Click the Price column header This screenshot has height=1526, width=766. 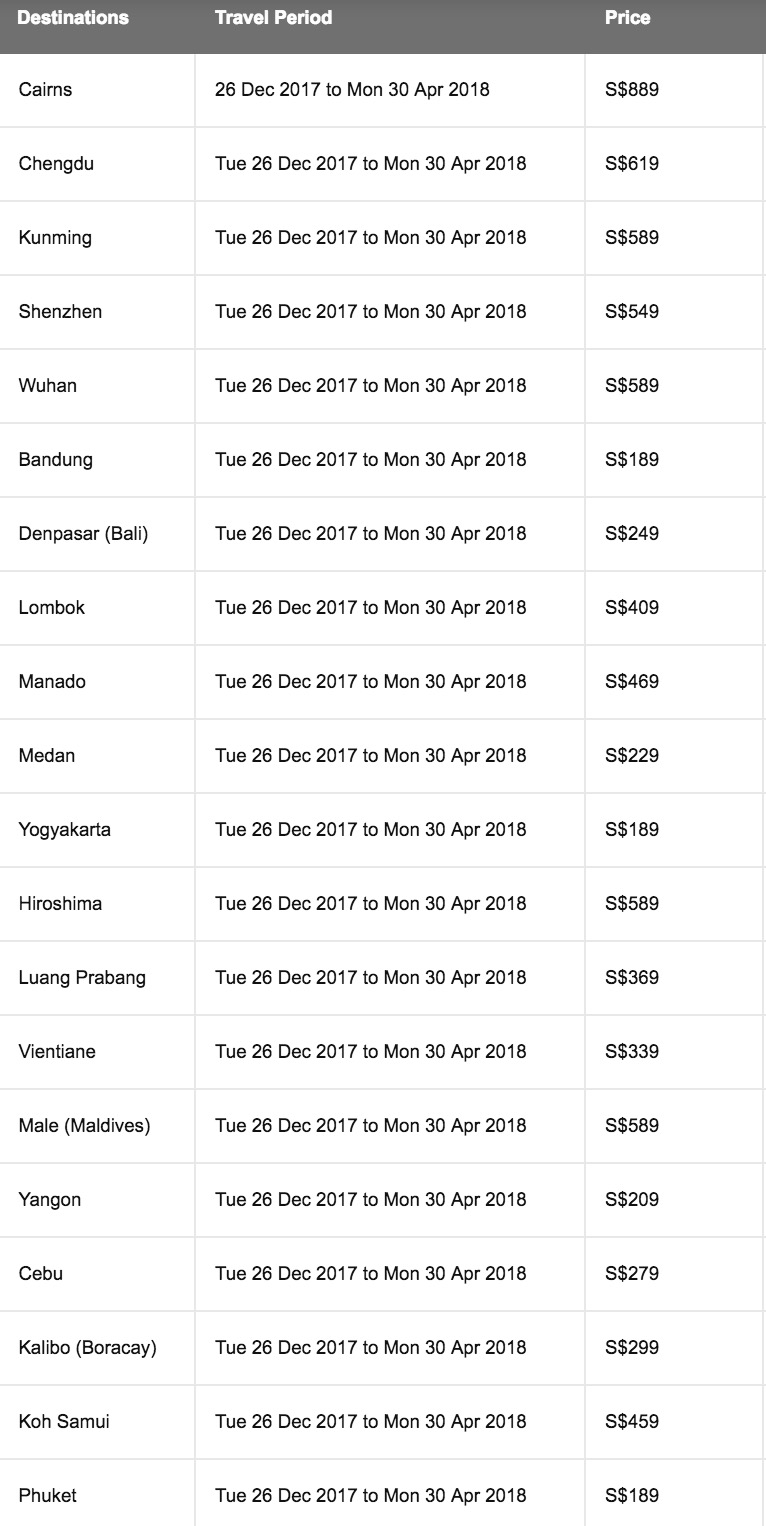click(x=627, y=18)
